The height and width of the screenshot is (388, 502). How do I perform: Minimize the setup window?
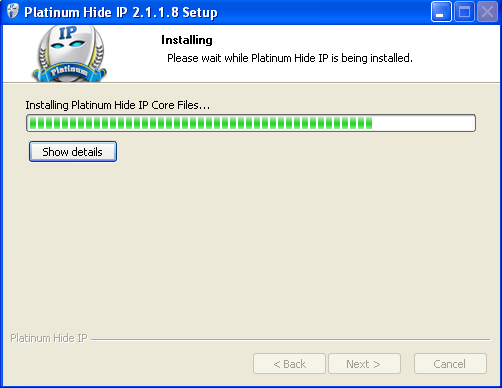coord(441,12)
